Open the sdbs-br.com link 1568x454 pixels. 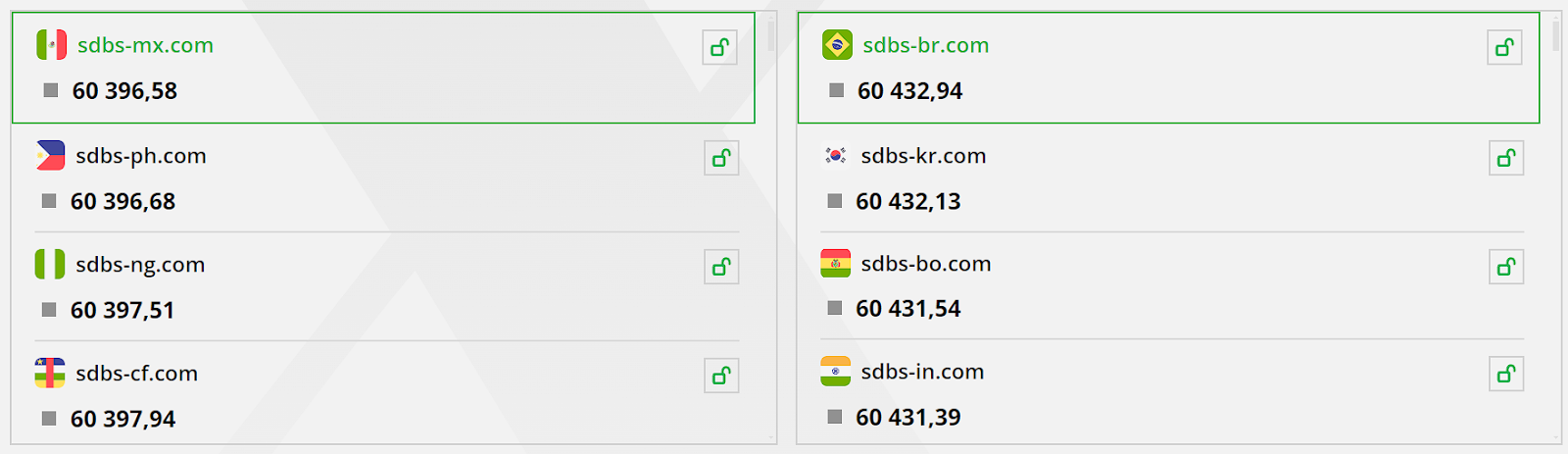[925, 45]
